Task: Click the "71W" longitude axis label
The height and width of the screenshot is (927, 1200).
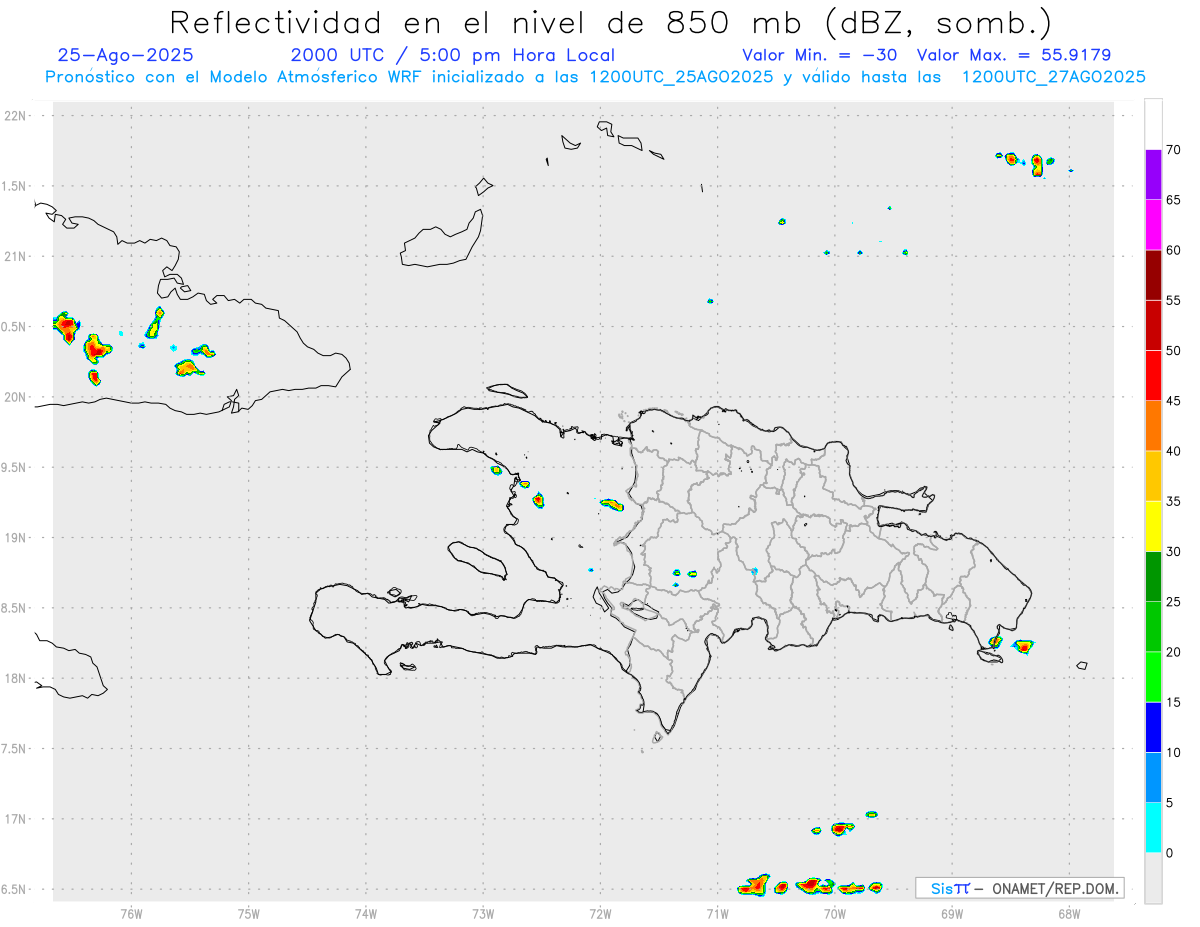Action: point(717,914)
